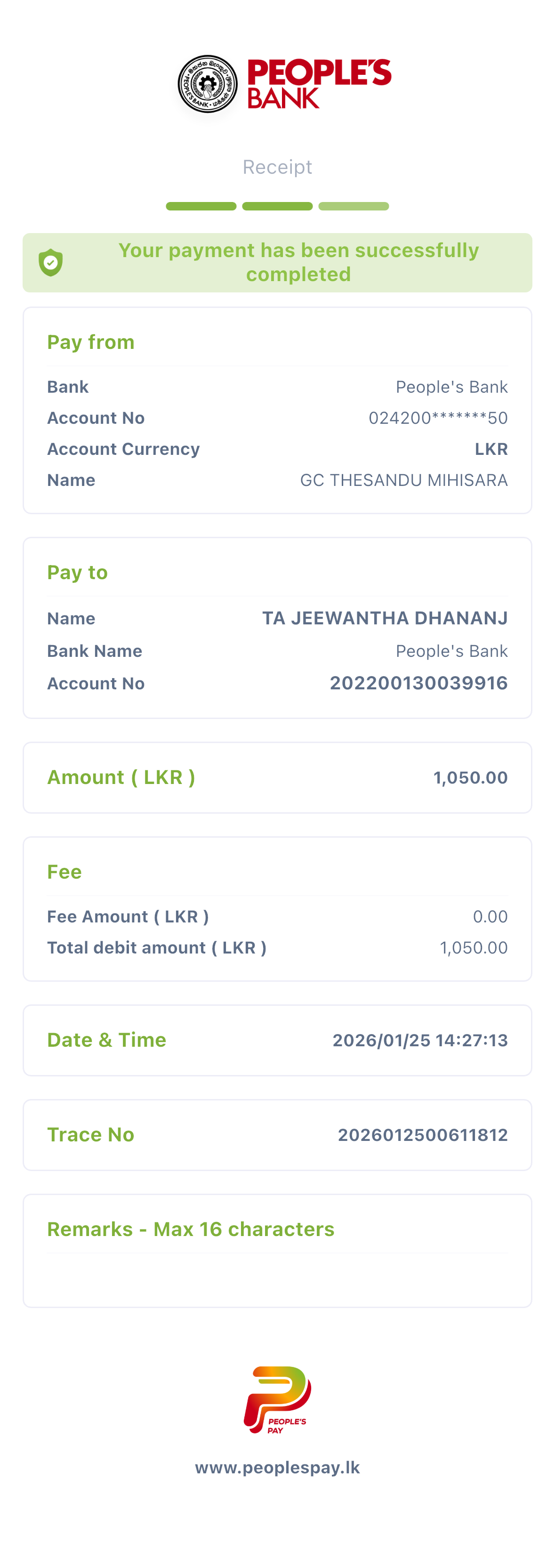
Task: Click the Amount value 1,050.00
Action: point(470,777)
